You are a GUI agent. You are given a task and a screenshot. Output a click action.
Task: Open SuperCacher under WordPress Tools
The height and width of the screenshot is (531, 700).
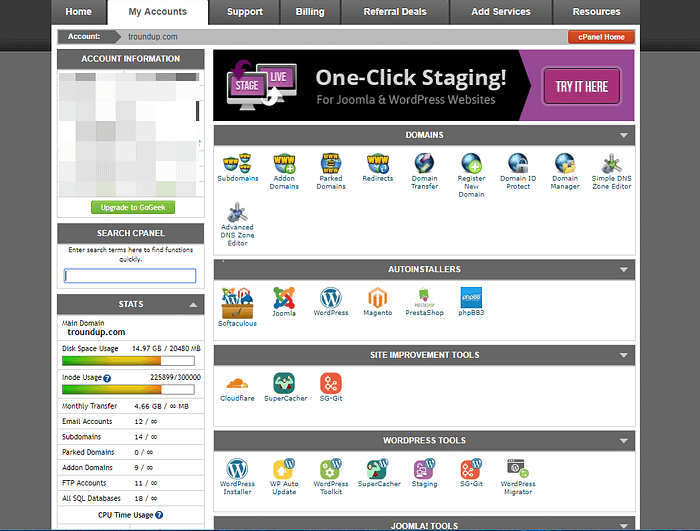(379, 473)
